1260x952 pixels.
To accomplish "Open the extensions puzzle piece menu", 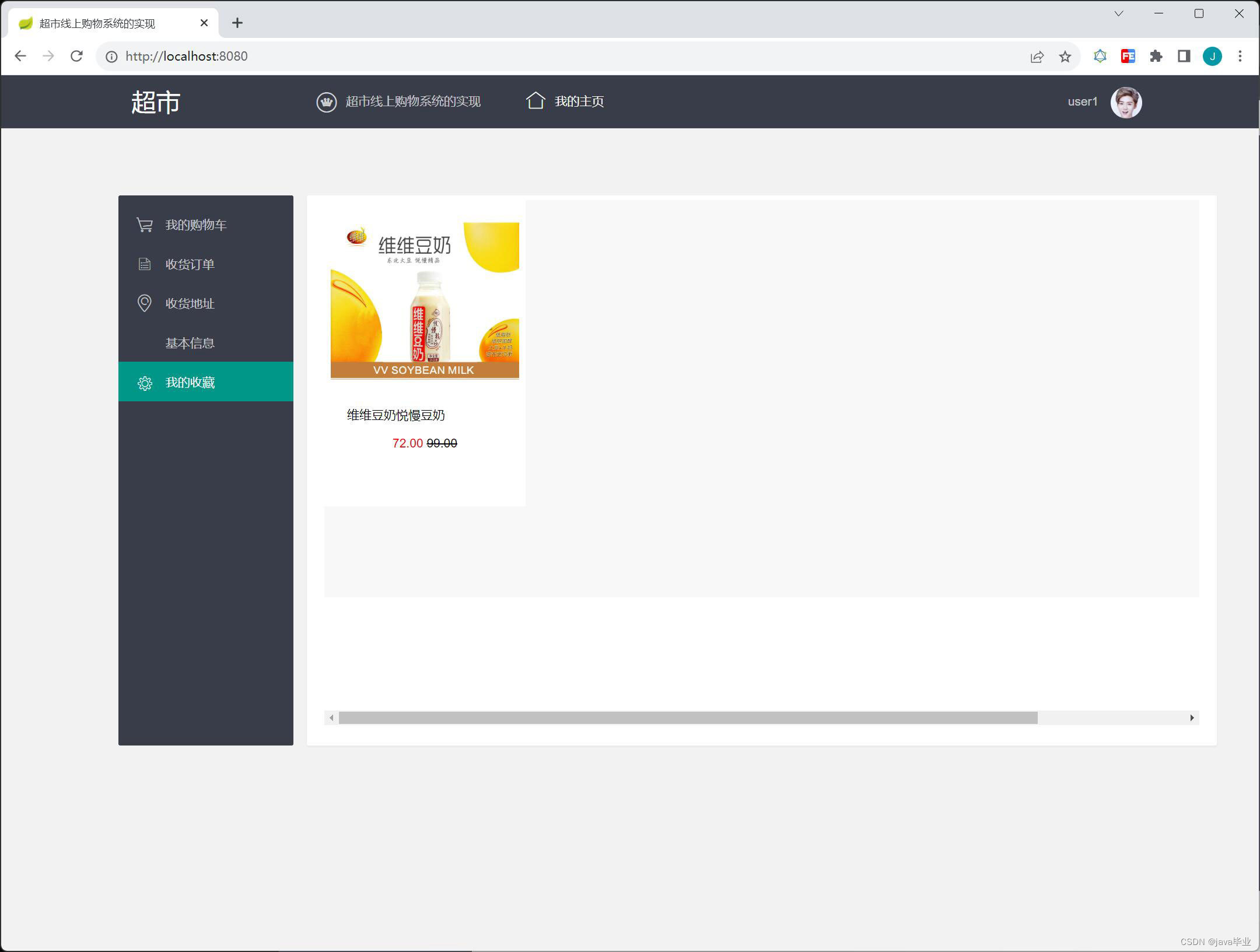I will [1156, 56].
